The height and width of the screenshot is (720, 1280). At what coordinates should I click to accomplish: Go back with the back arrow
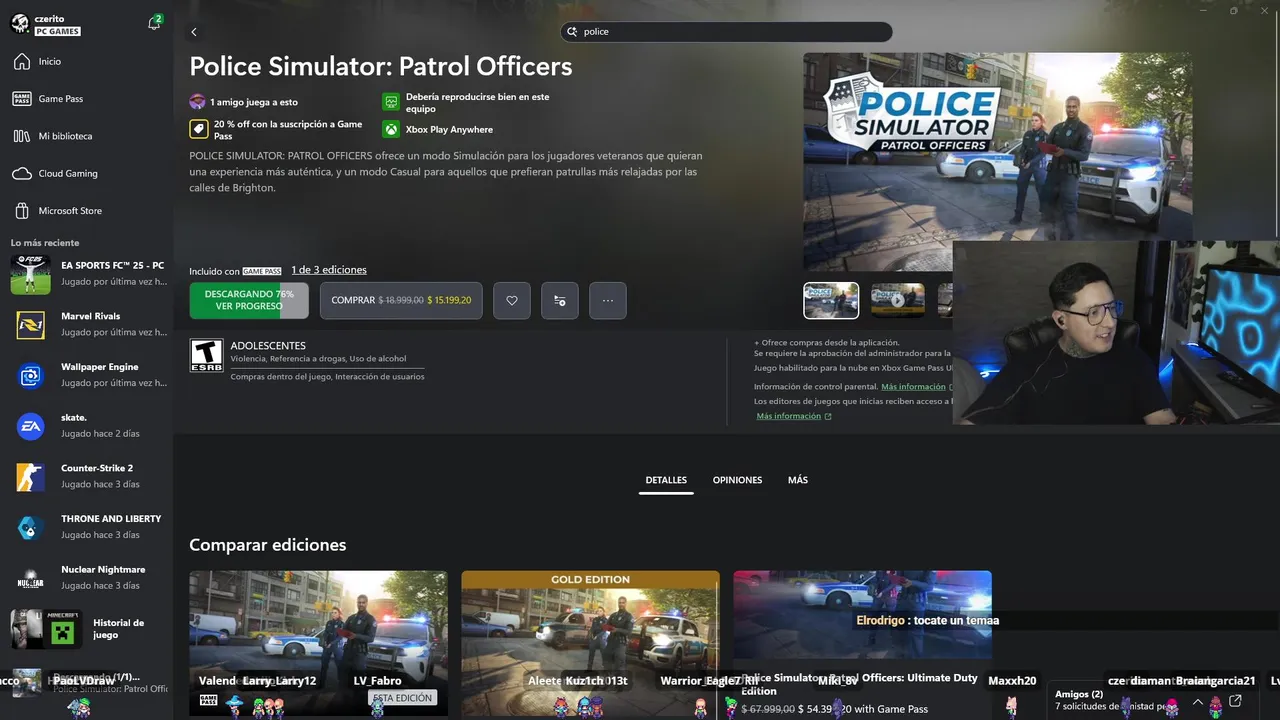click(x=194, y=32)
